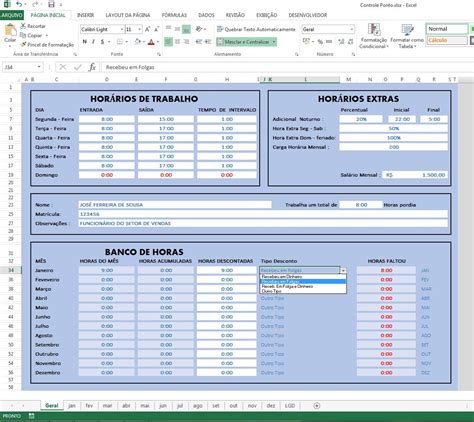Click the fx insert function icon
This screenshot has width=474, height=422.
click(92, 67)
